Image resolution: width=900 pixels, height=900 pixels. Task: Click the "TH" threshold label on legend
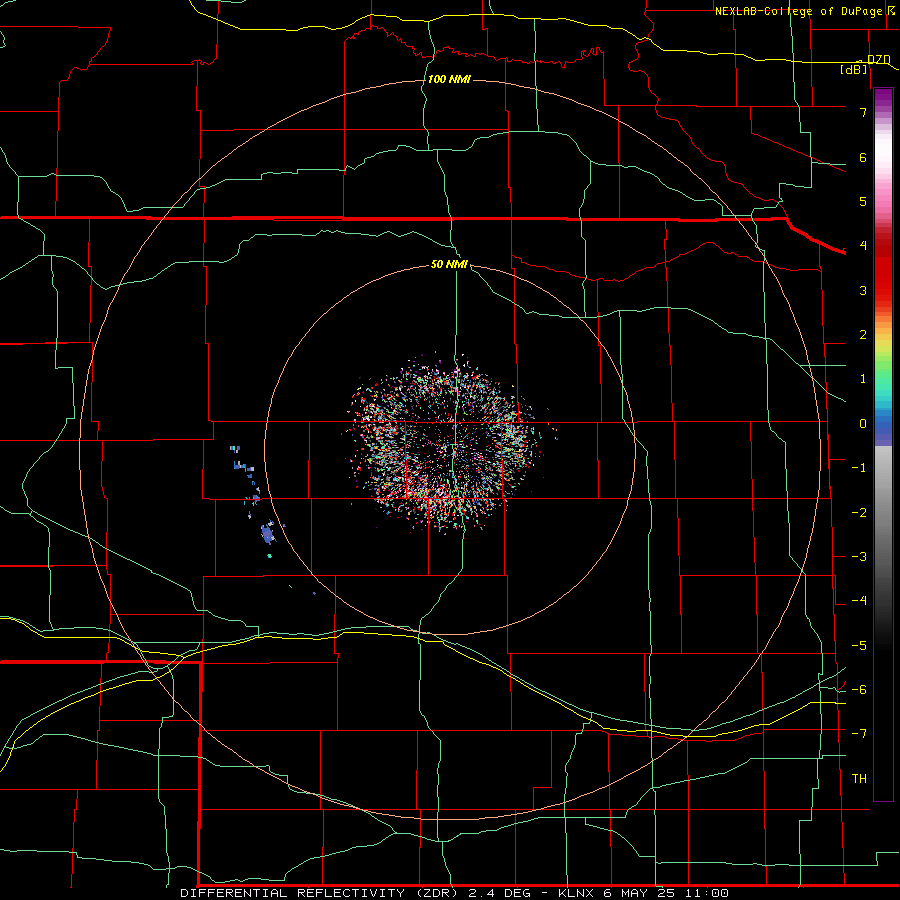859,779
